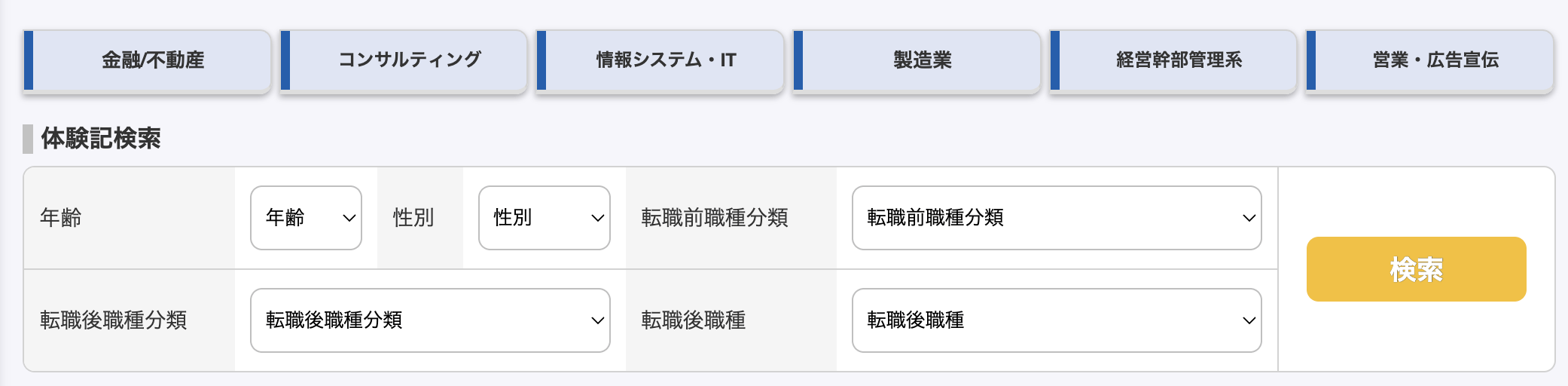This screenshot has width=1568, height=386.
Task: Open the 金融/不動産 category
Action: [x=148, y=60]
